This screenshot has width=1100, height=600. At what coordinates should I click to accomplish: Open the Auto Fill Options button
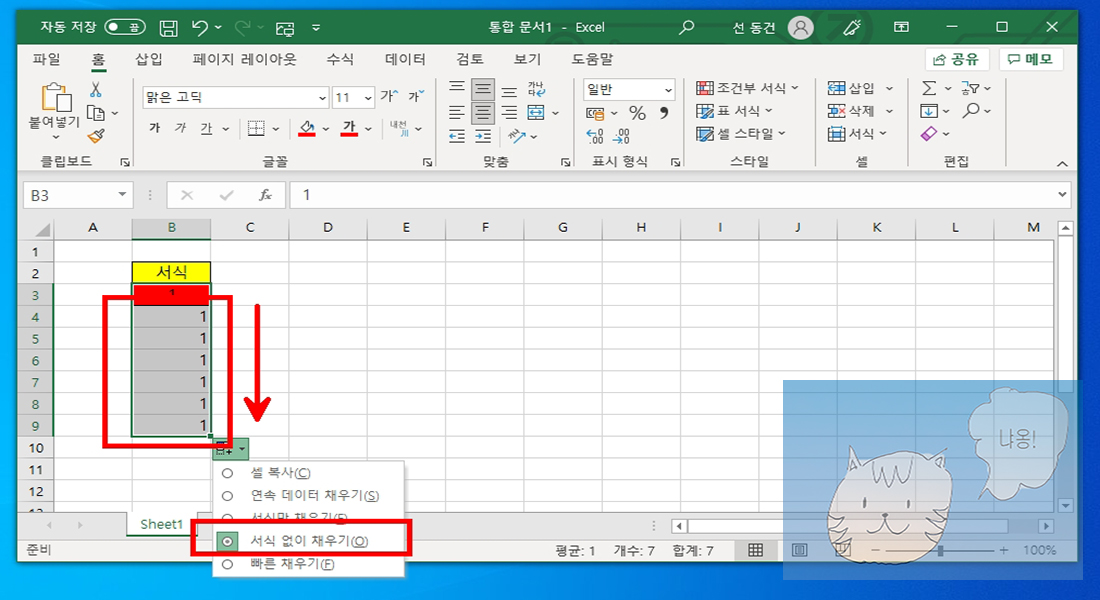coord(231,448)
